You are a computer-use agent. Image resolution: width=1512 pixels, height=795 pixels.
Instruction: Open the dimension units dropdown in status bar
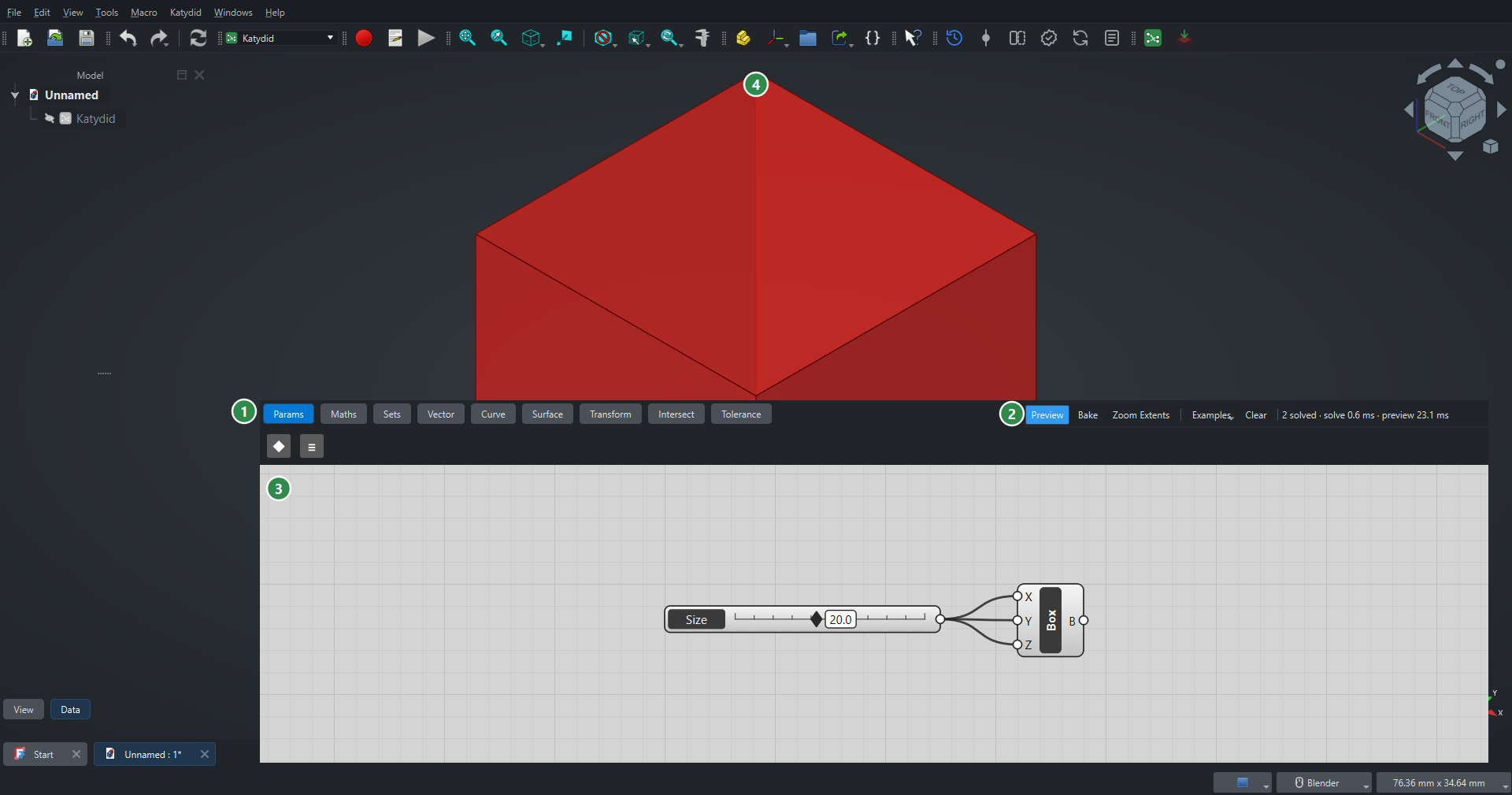pyautogui.click(x=1444, y=782)
